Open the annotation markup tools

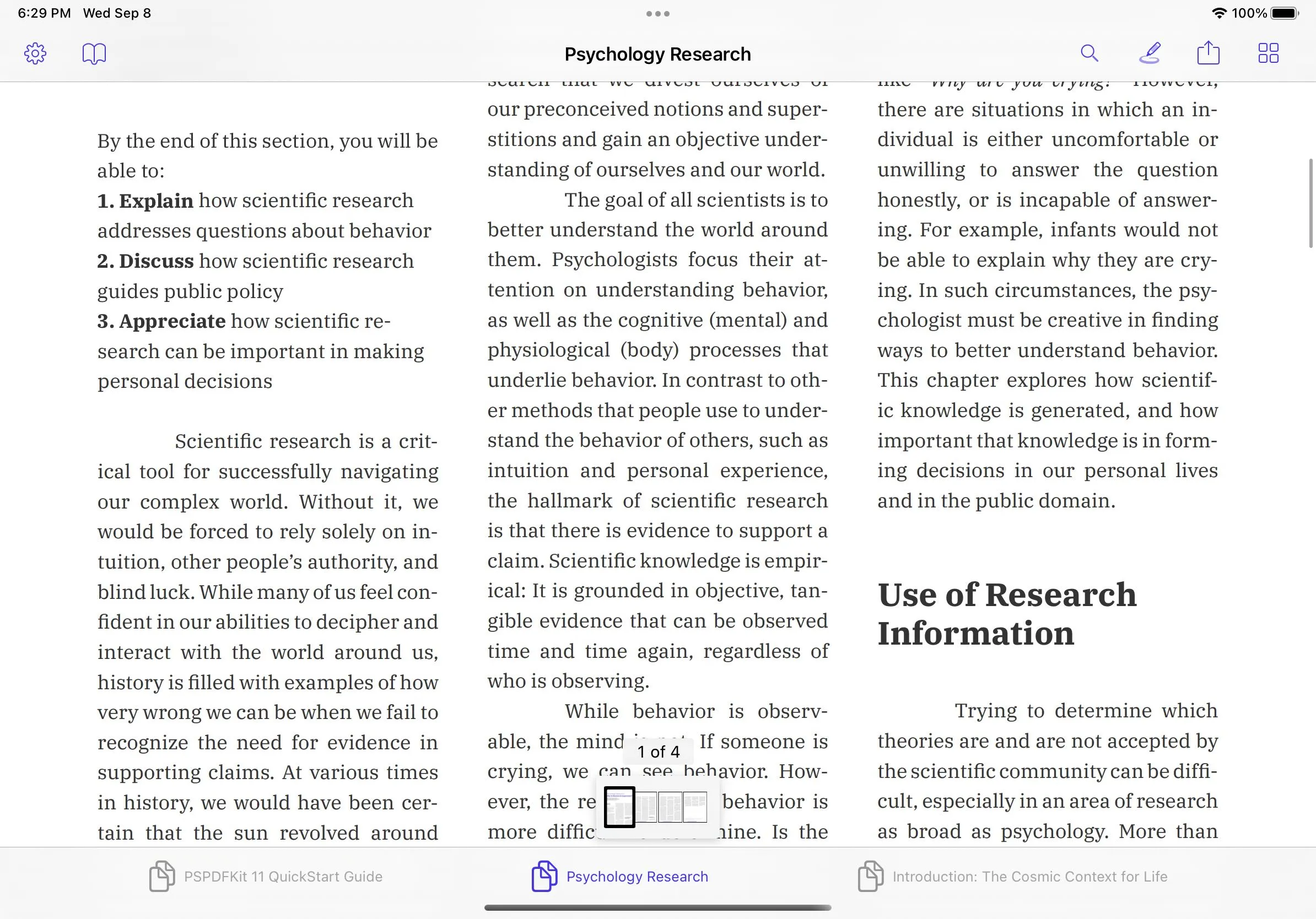pos(1150,53)
